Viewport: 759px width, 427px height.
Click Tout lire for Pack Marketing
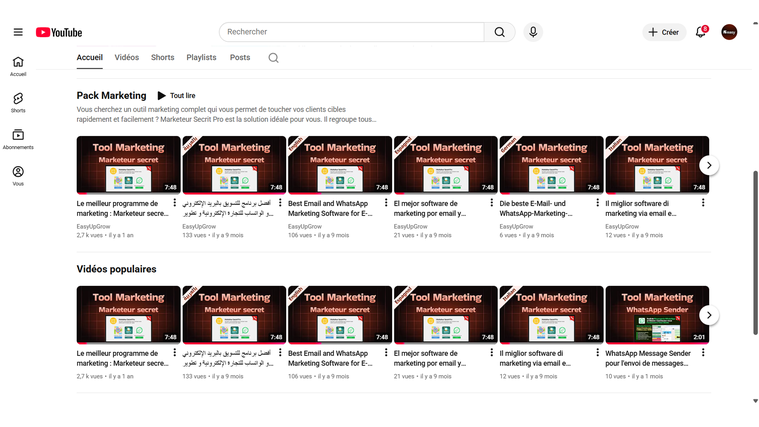(176, 96)
